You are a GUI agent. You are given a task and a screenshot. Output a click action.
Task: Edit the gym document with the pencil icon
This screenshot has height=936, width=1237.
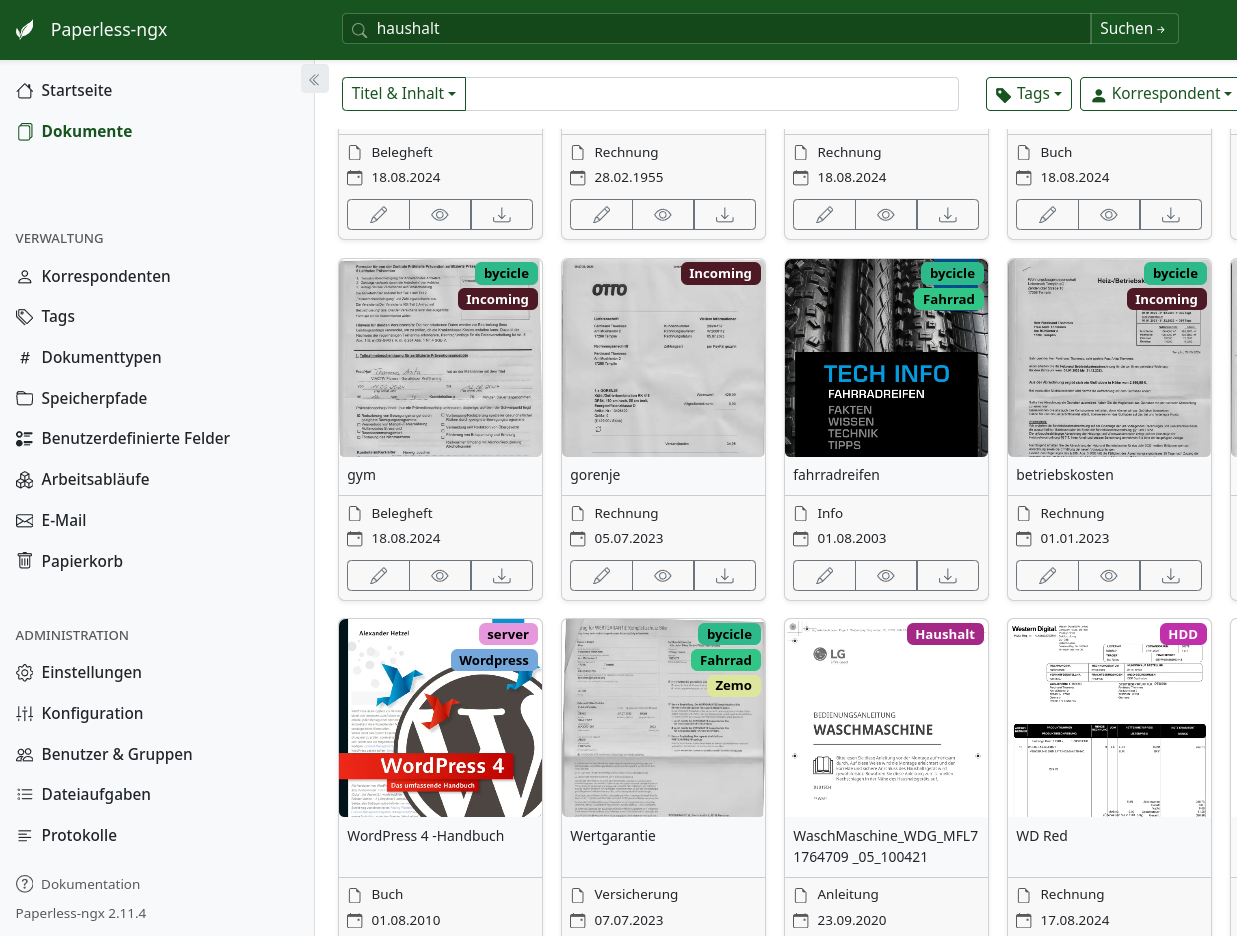point(378,575)
